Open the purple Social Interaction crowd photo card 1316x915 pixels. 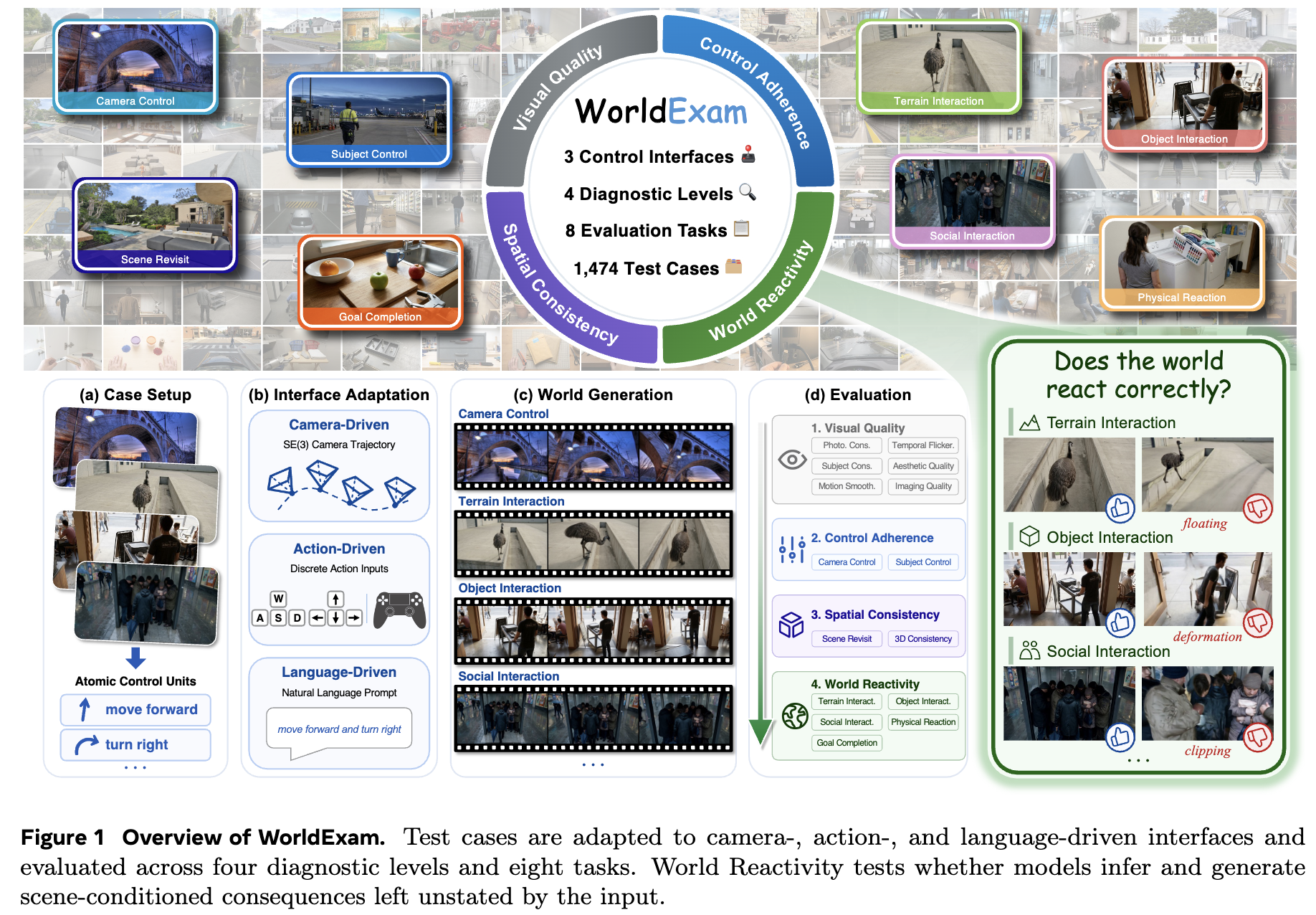click(973, 202)
